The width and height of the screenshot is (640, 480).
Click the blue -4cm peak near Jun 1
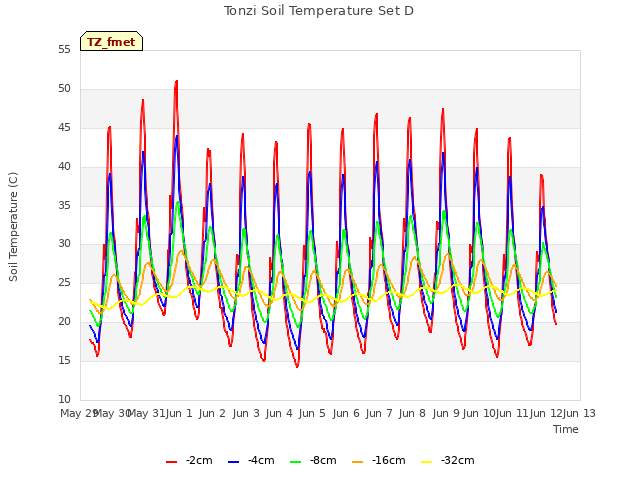click(x=177, y=136)
